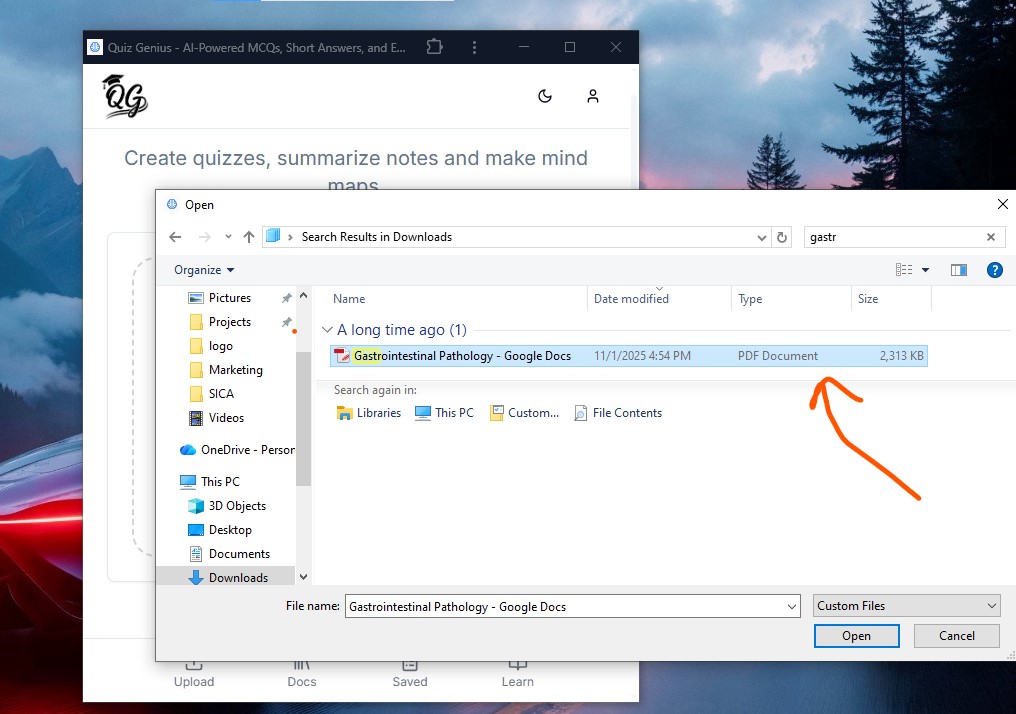Click the address bar folder icon
The width and height of the screenshot is (1016, 714).
pyautogui.click(x=273, y=236)
